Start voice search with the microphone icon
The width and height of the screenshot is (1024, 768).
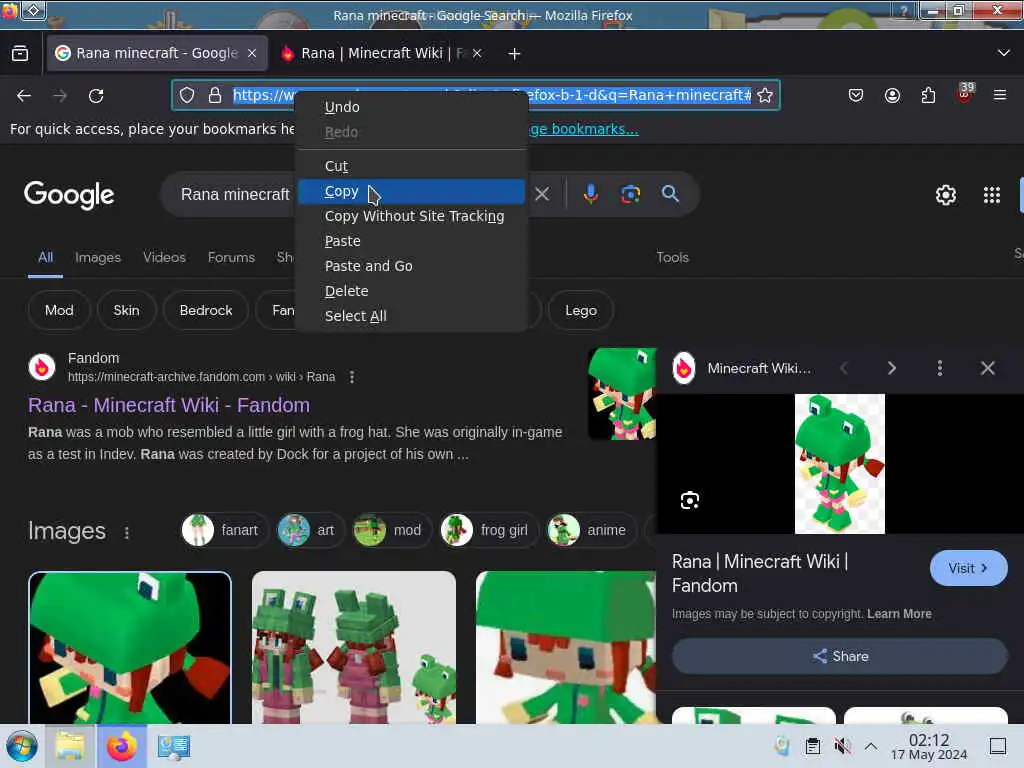pyautogui.click(x=590, y=194)
